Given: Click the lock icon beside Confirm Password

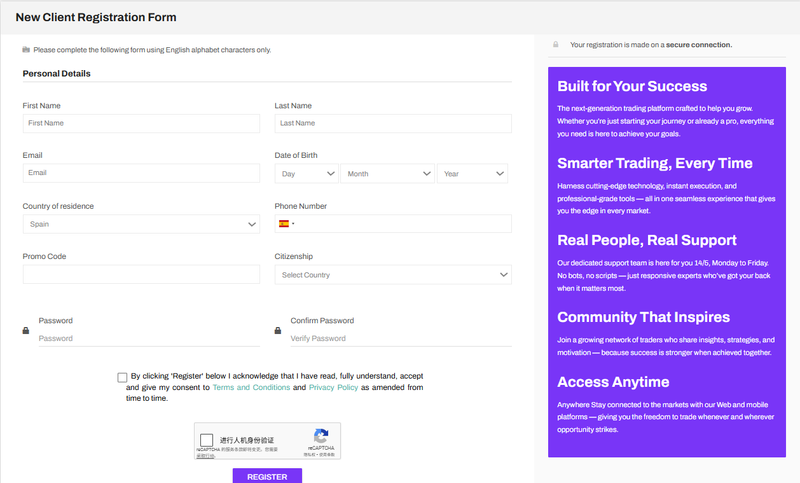Looking at the screenshot, I should click(278, 331).
